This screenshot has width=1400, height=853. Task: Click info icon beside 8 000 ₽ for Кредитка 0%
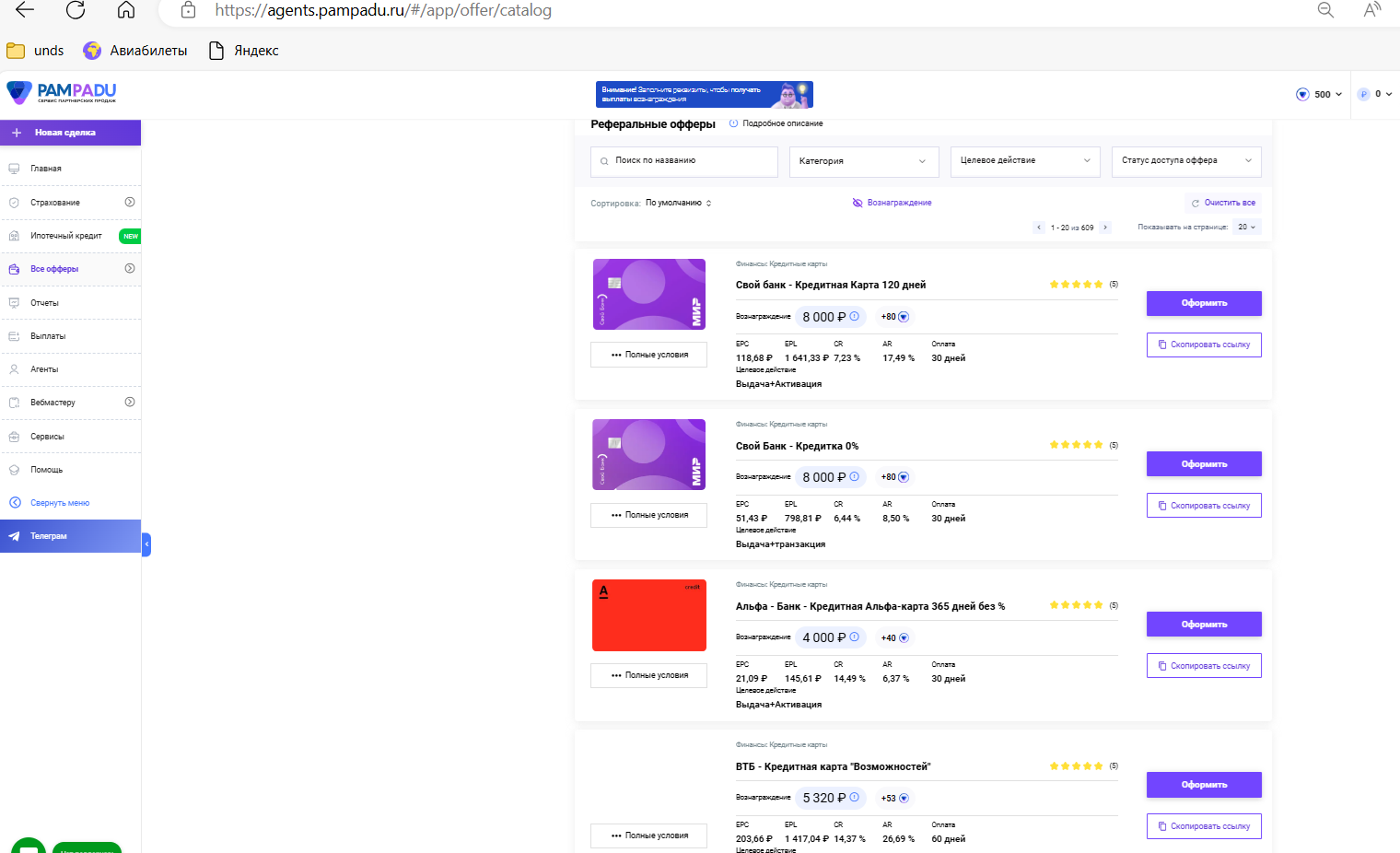point(855,476)
